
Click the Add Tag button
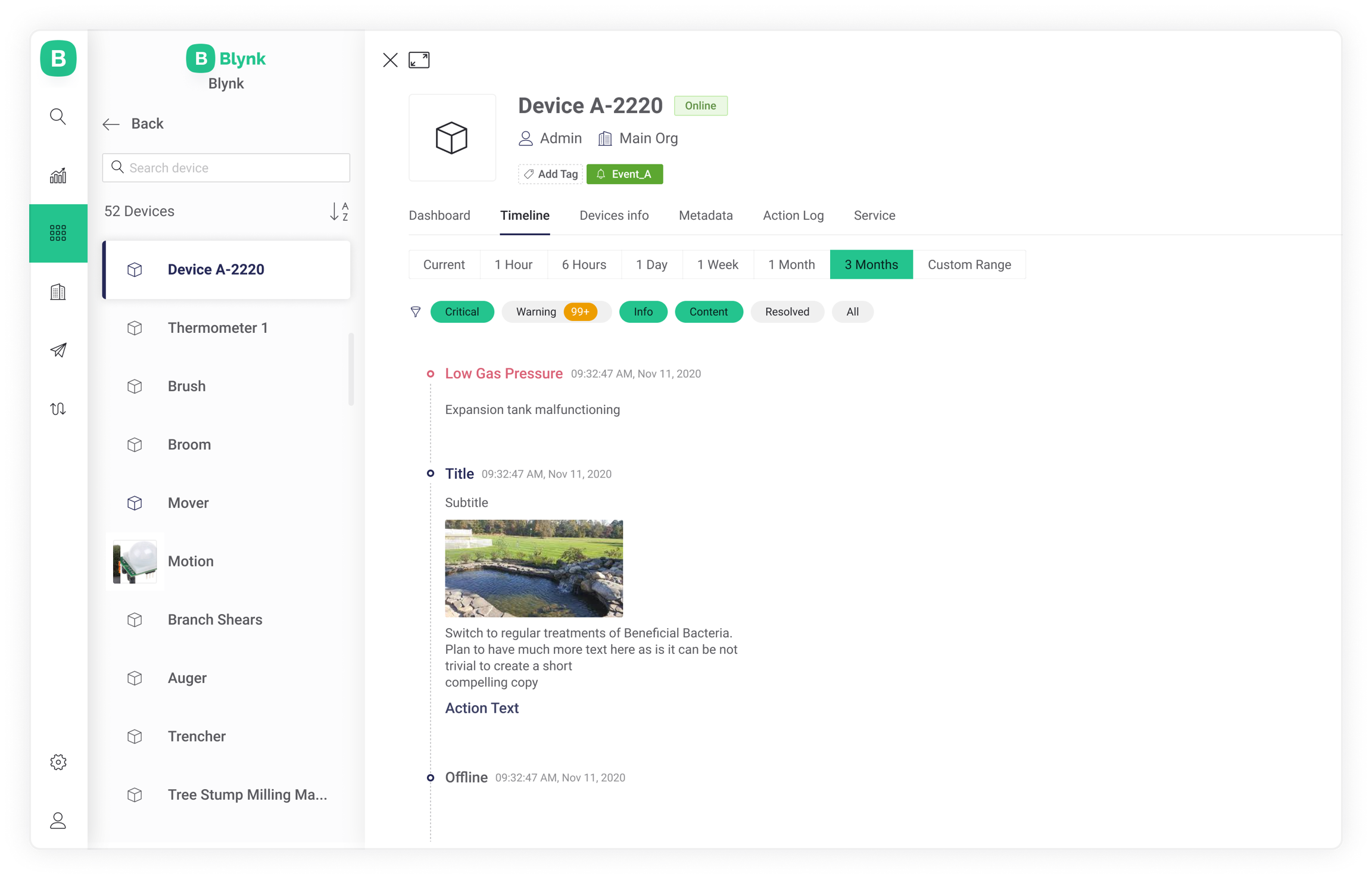(x=550, y=174)
